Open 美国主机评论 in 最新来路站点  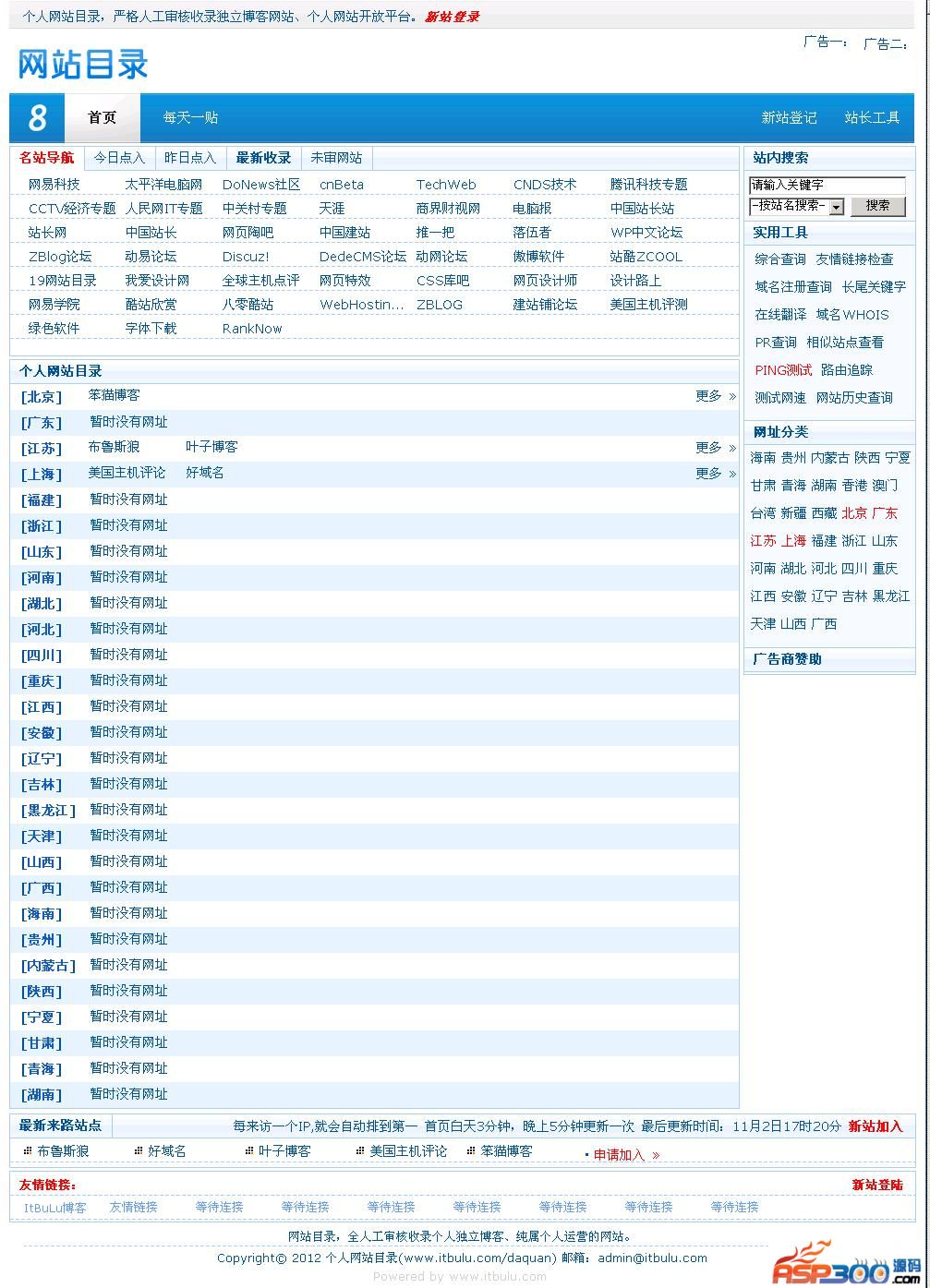pos(408,1151)
